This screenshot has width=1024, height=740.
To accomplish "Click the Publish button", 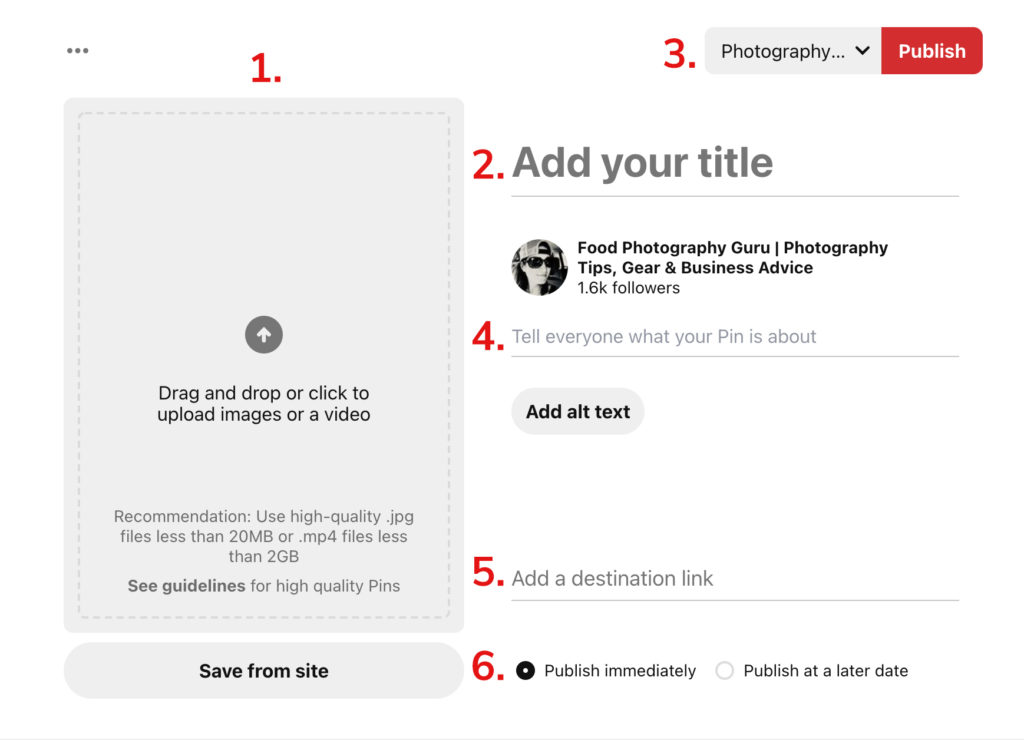I will pyautogui.click(x=931, y=51).
